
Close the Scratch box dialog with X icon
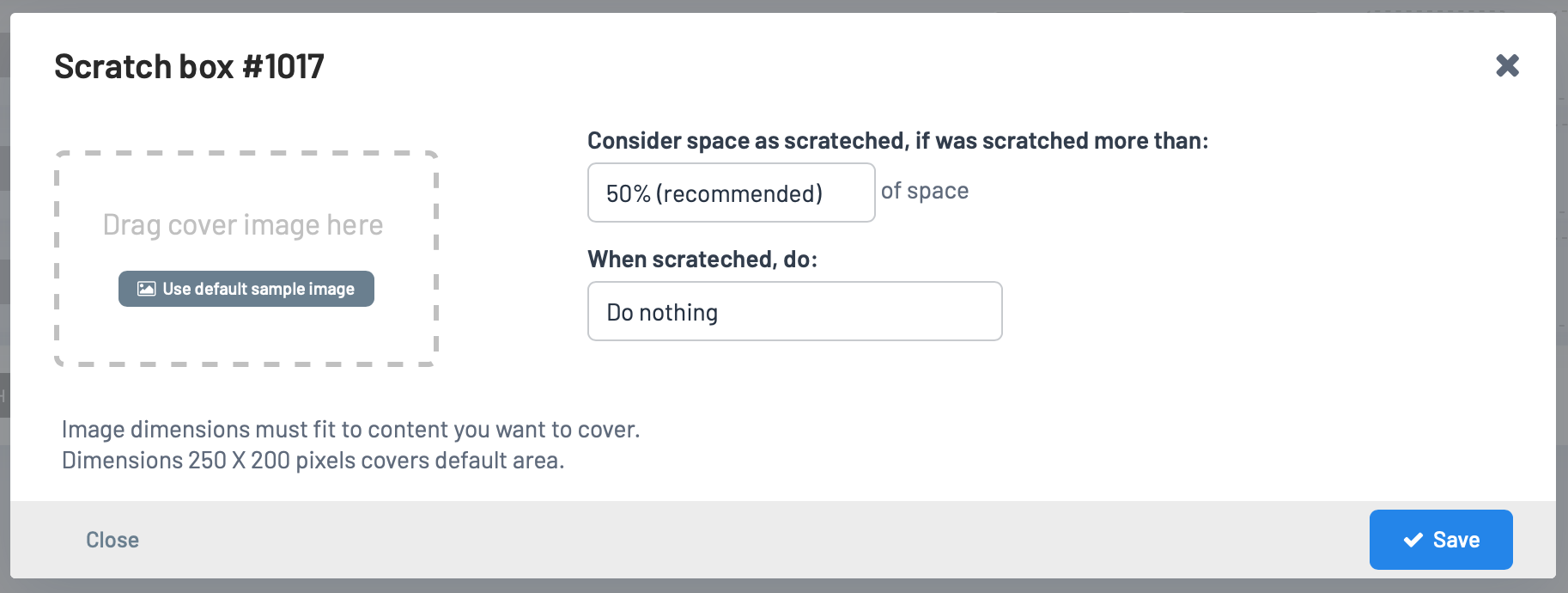tap(1507, 65)
